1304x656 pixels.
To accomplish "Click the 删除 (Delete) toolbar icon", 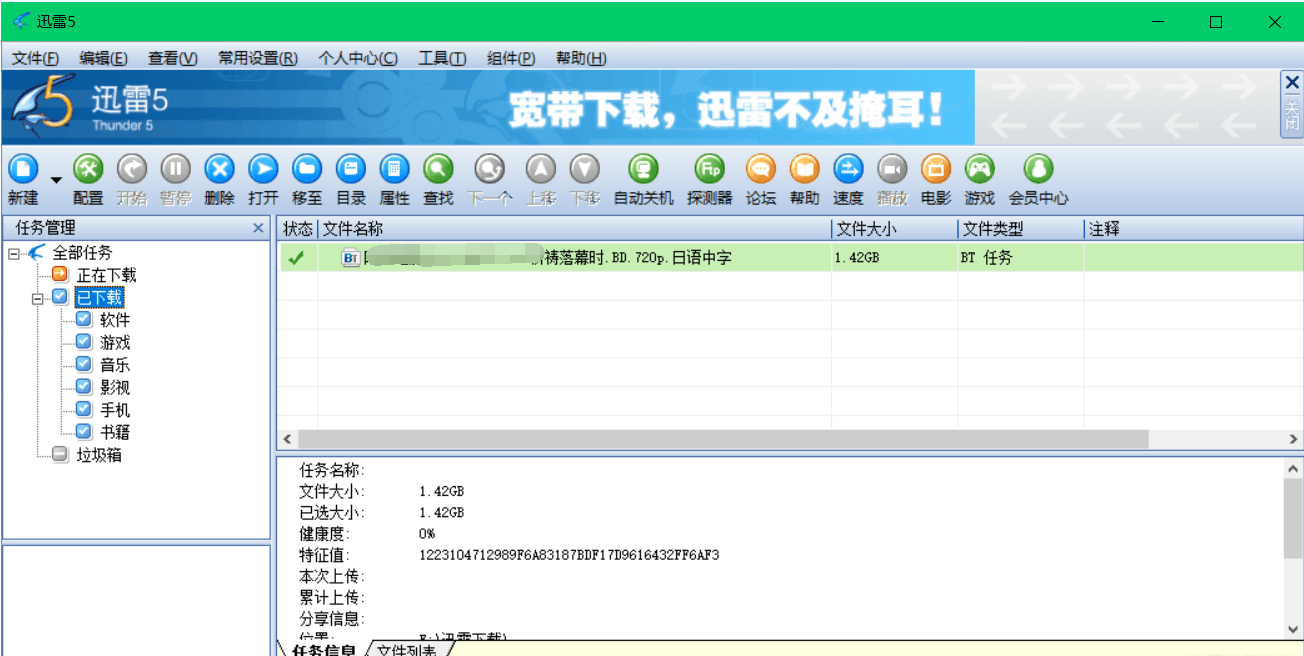I will tap(219, 169).
